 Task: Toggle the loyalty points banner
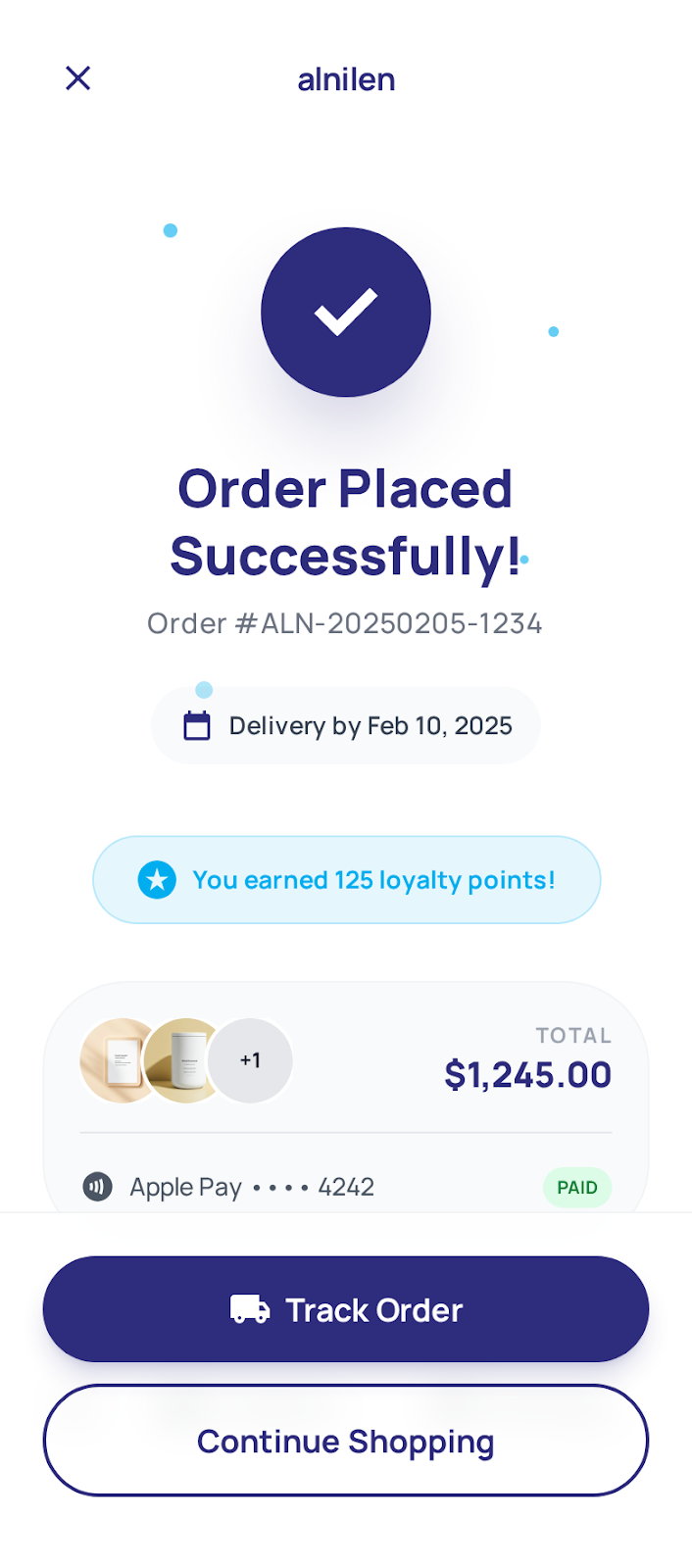click(346, 879)
